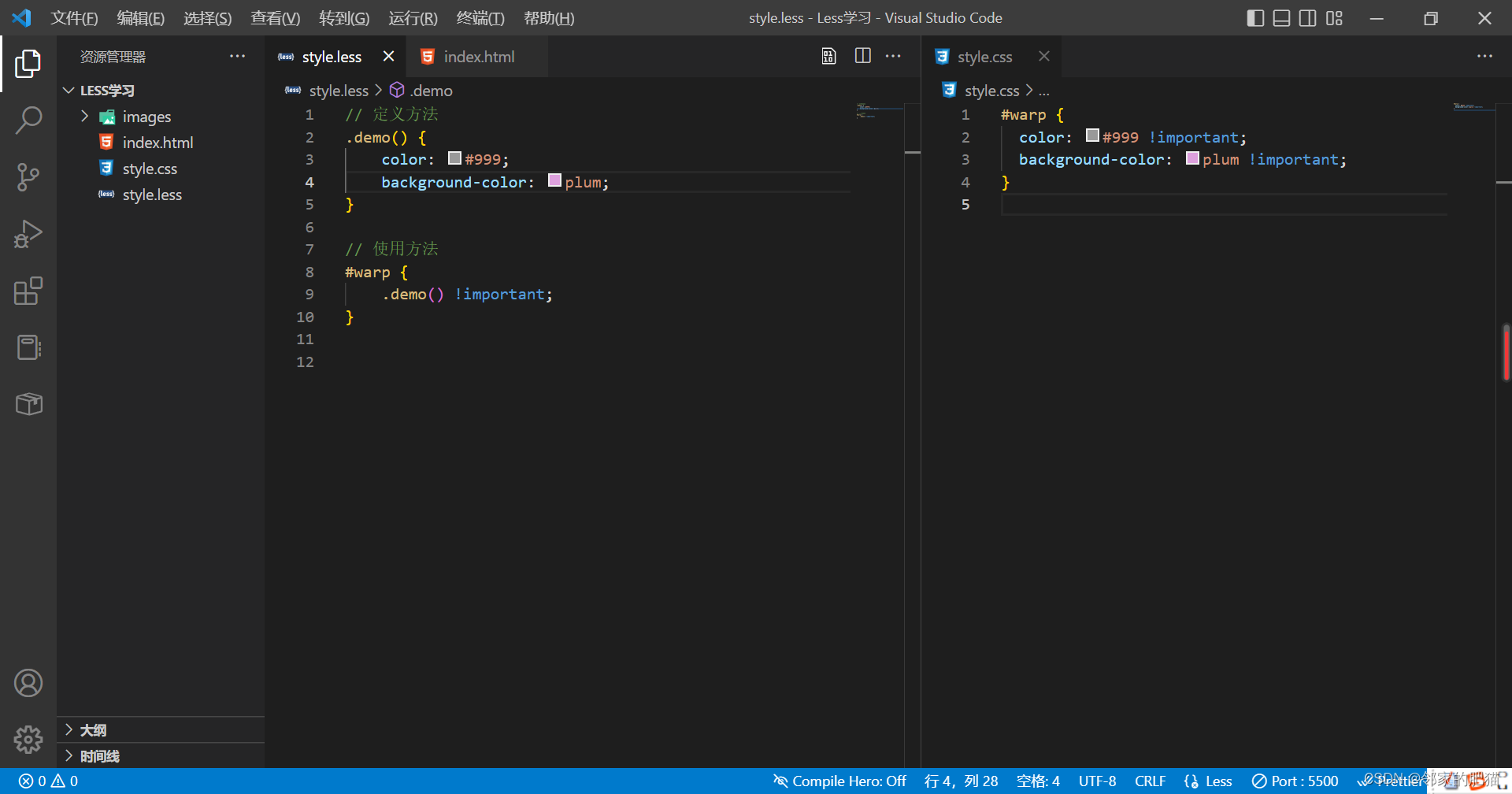Toggle Compile Hero: Off in status bar
The width and height of the screenshot is (1512, 794).
tap(839, 781)
